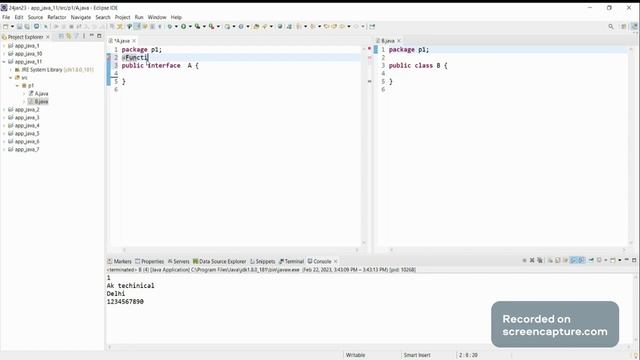Expand the JRE System Library node
640x360 pixels.
point(11,70)
